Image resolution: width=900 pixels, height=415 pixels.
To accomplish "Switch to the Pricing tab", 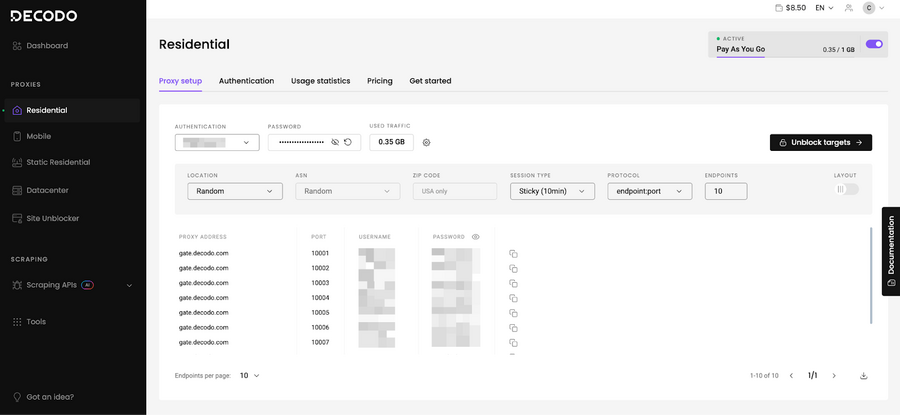I will [380, 81].
